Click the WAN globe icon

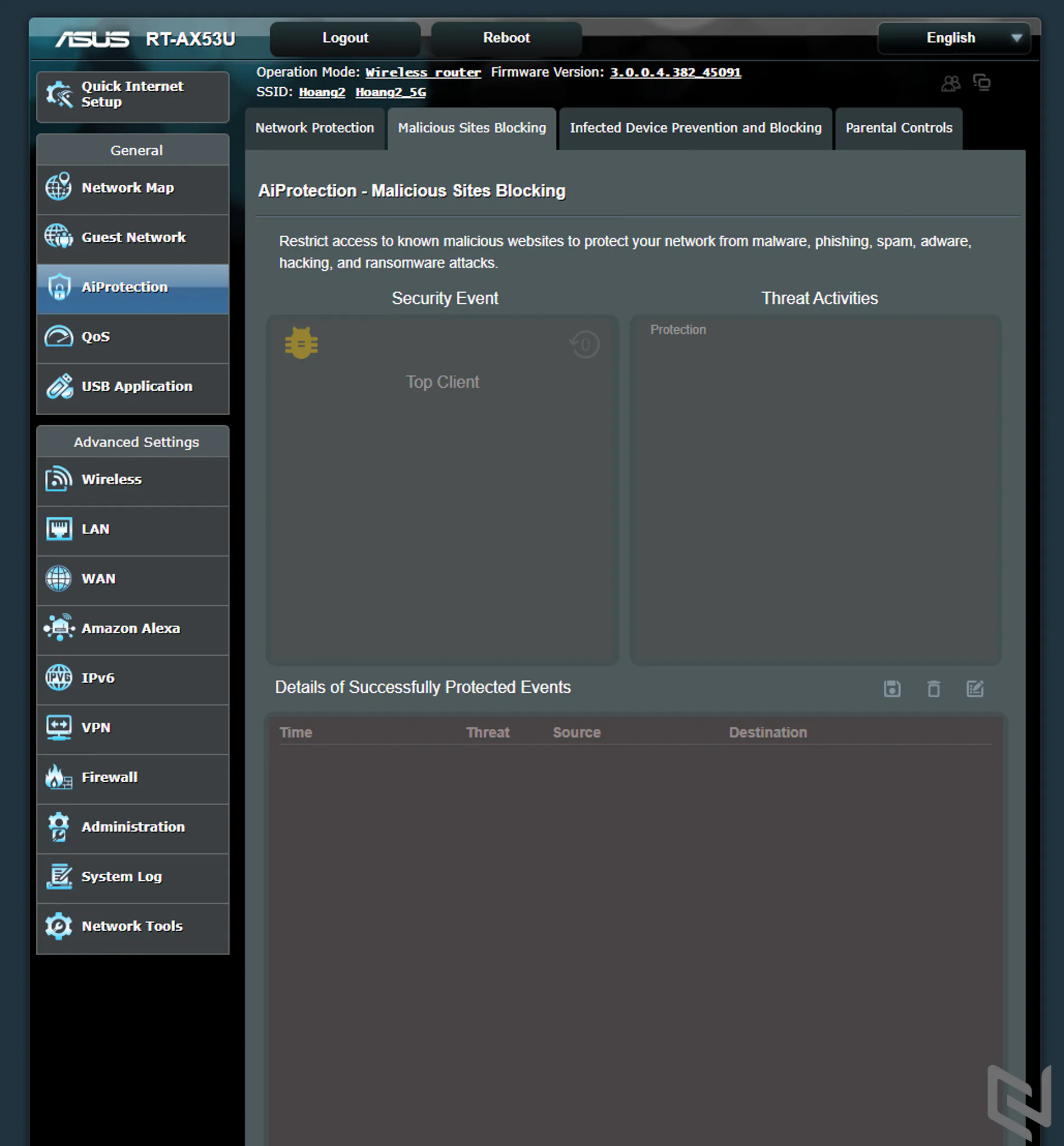(59, 579)
